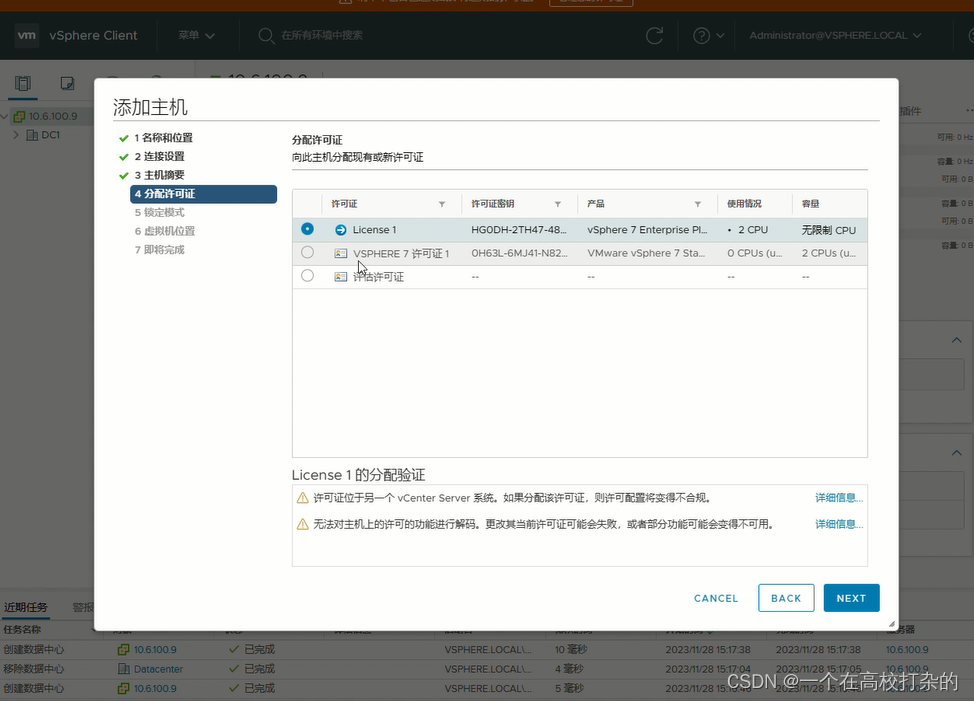974x701 pixels.
Task: Go to step 1 名称和位置
Action: [163, 138]
